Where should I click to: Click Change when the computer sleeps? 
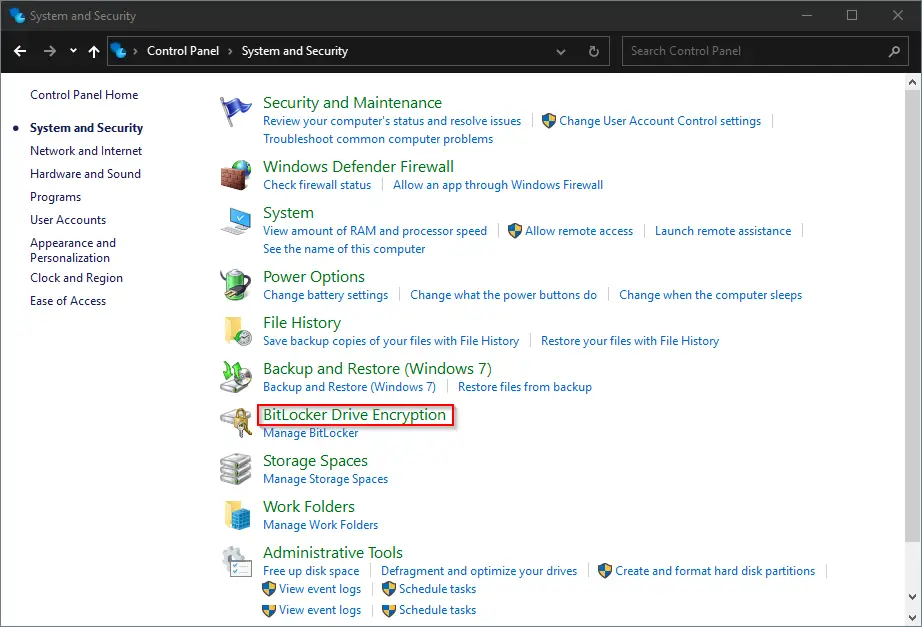(x=710, y=295)
